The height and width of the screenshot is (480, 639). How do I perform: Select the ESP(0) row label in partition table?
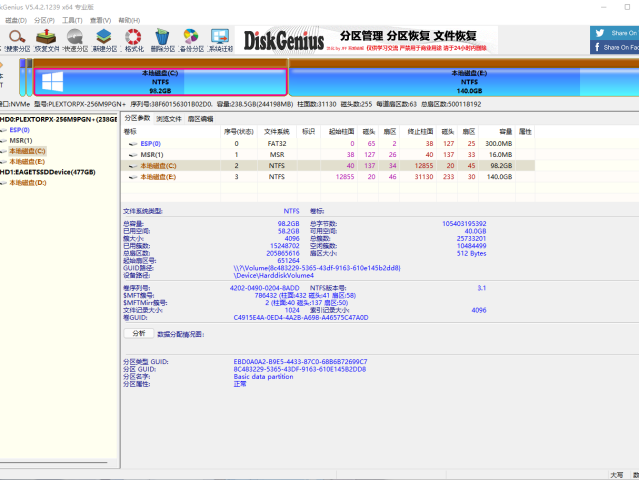click(x=151, y=144)
